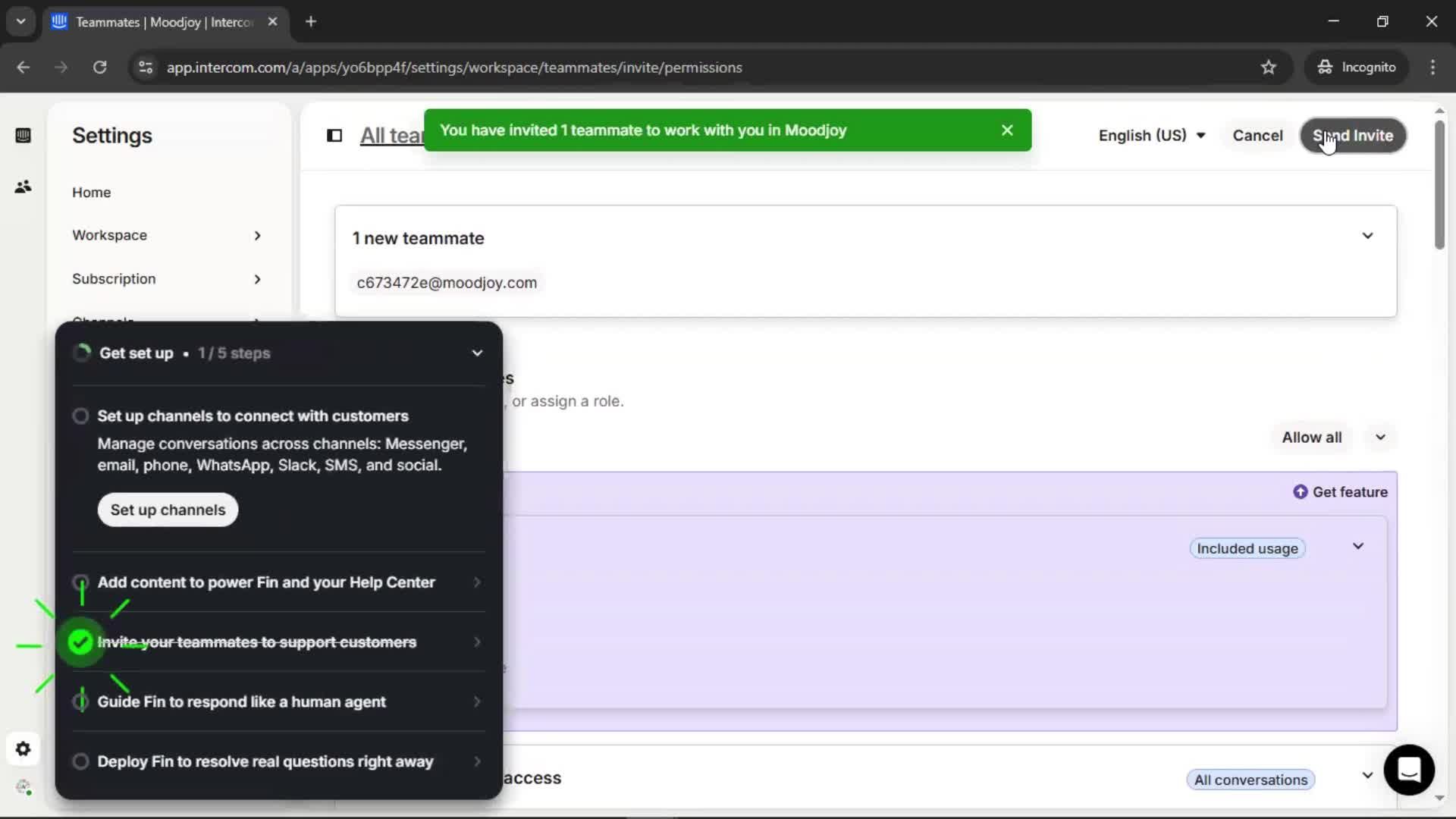The width and height of the screenshot is (1456, 819).
Task: Go back to the previous page
Action: 24,67
